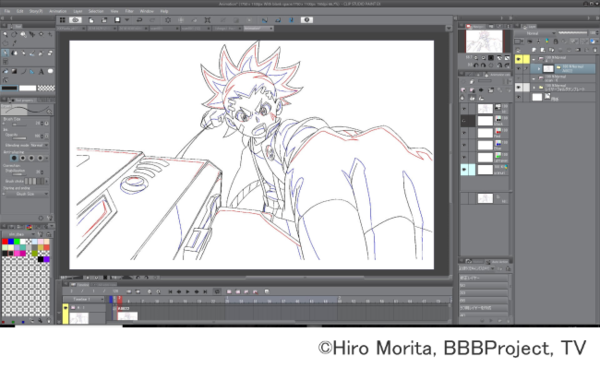600x368 pixels.
Task: Toggle eye of the Red layer entry
Action: tap(464, 133)
